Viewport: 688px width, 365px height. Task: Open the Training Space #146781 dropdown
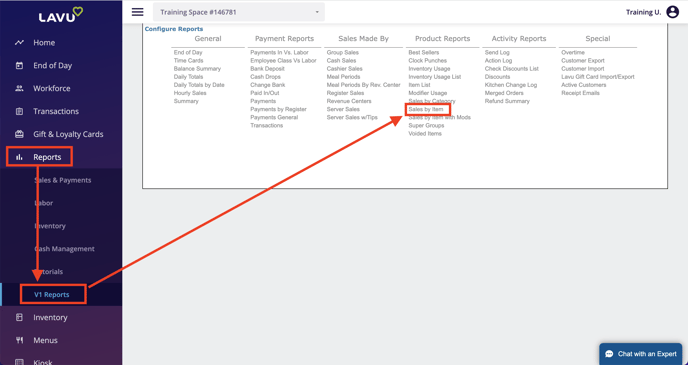point(239,12)
